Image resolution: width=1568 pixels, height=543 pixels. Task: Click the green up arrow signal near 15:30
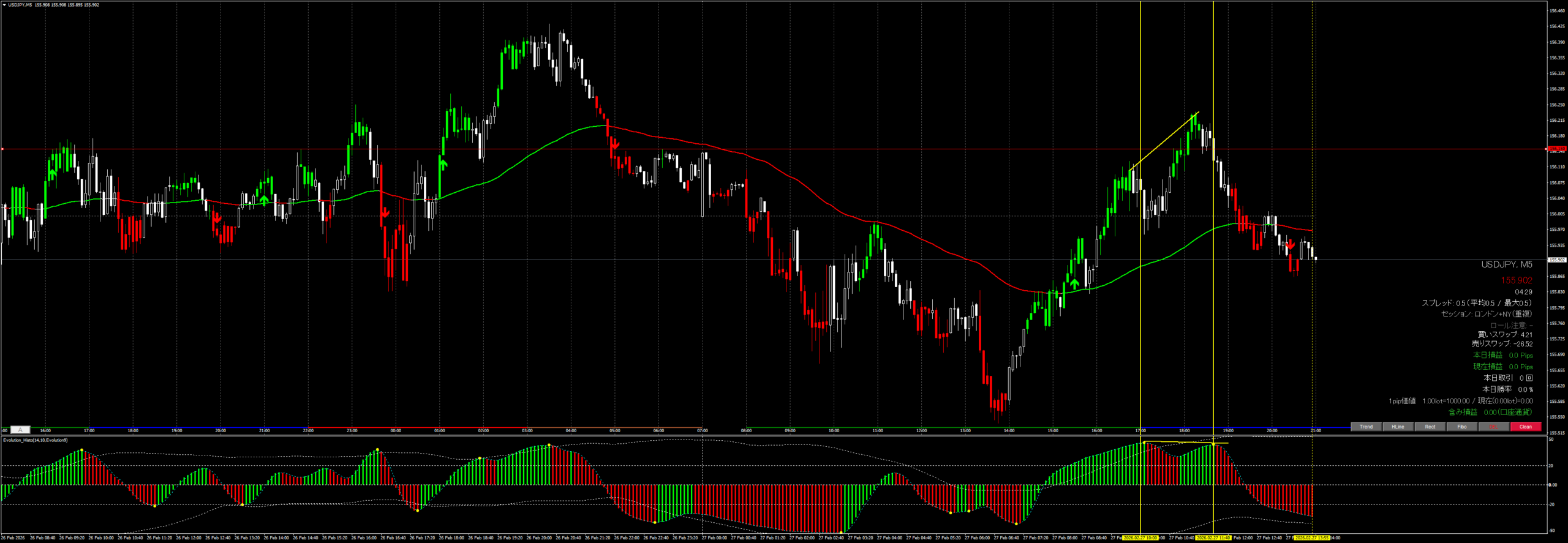1074,283
